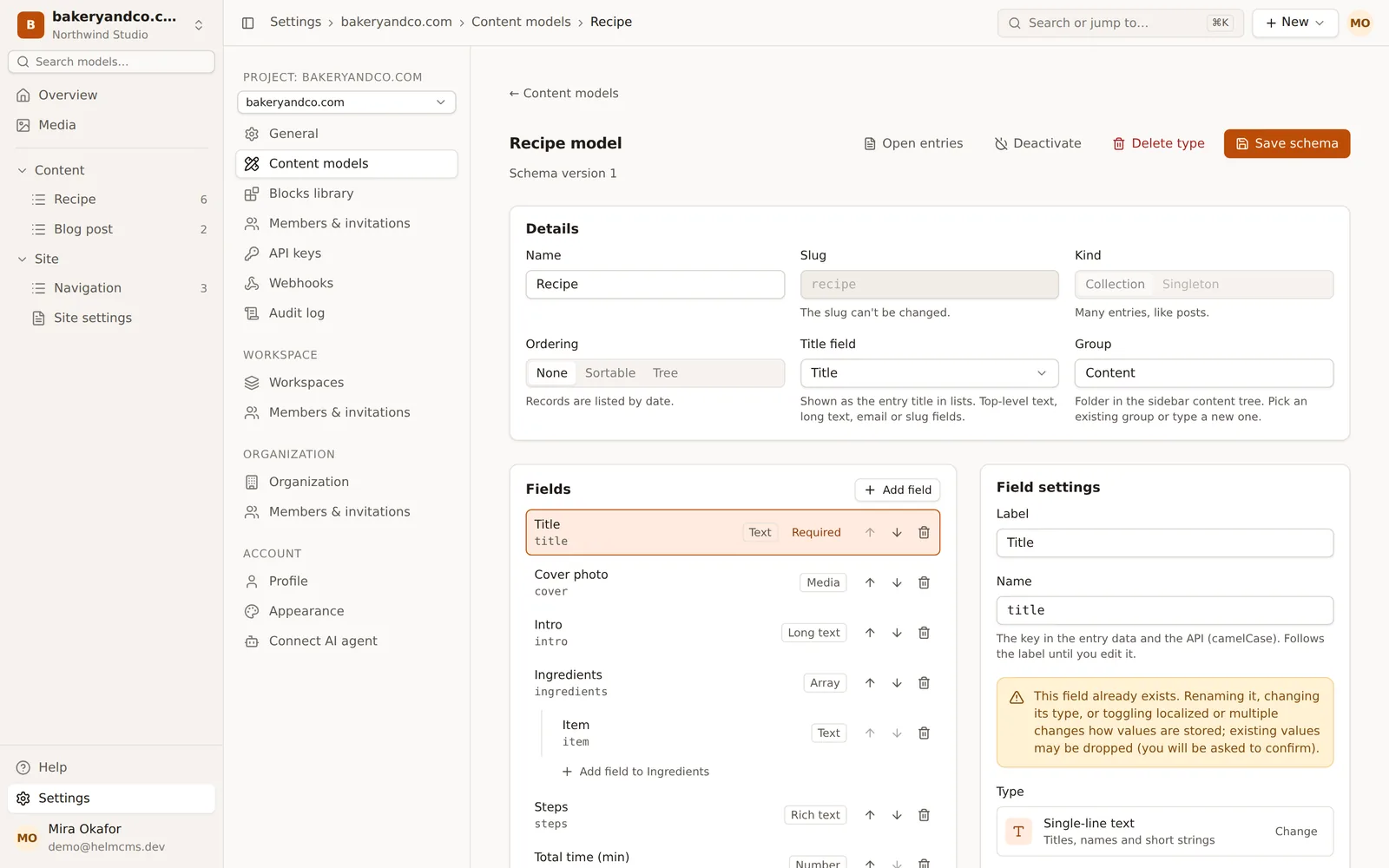Image resolution: width=1389 pixels, height=868 pixels.
Task: Expand the New menu
Action: pos(1294,23)
